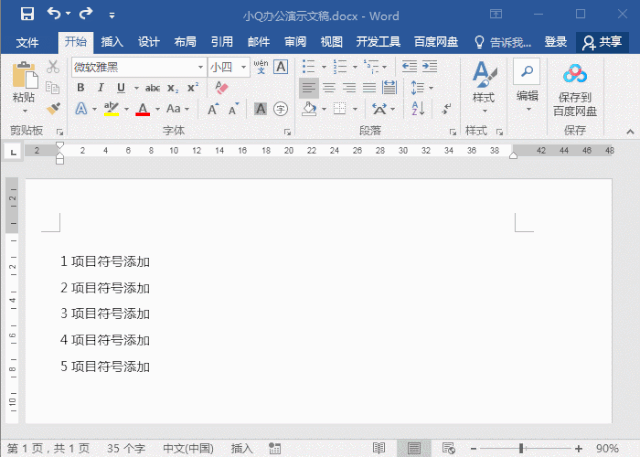Decrease font size with smaller A
This screenshot has height=457, width=640.
[233, 109]
